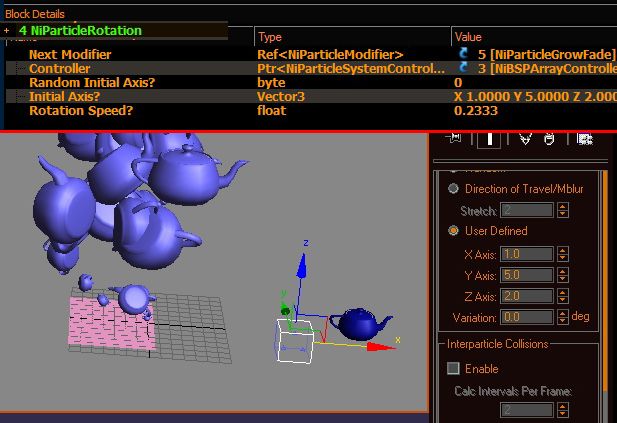Click the 5 [NiParticleGrowFade] value text

coord(547,54)
